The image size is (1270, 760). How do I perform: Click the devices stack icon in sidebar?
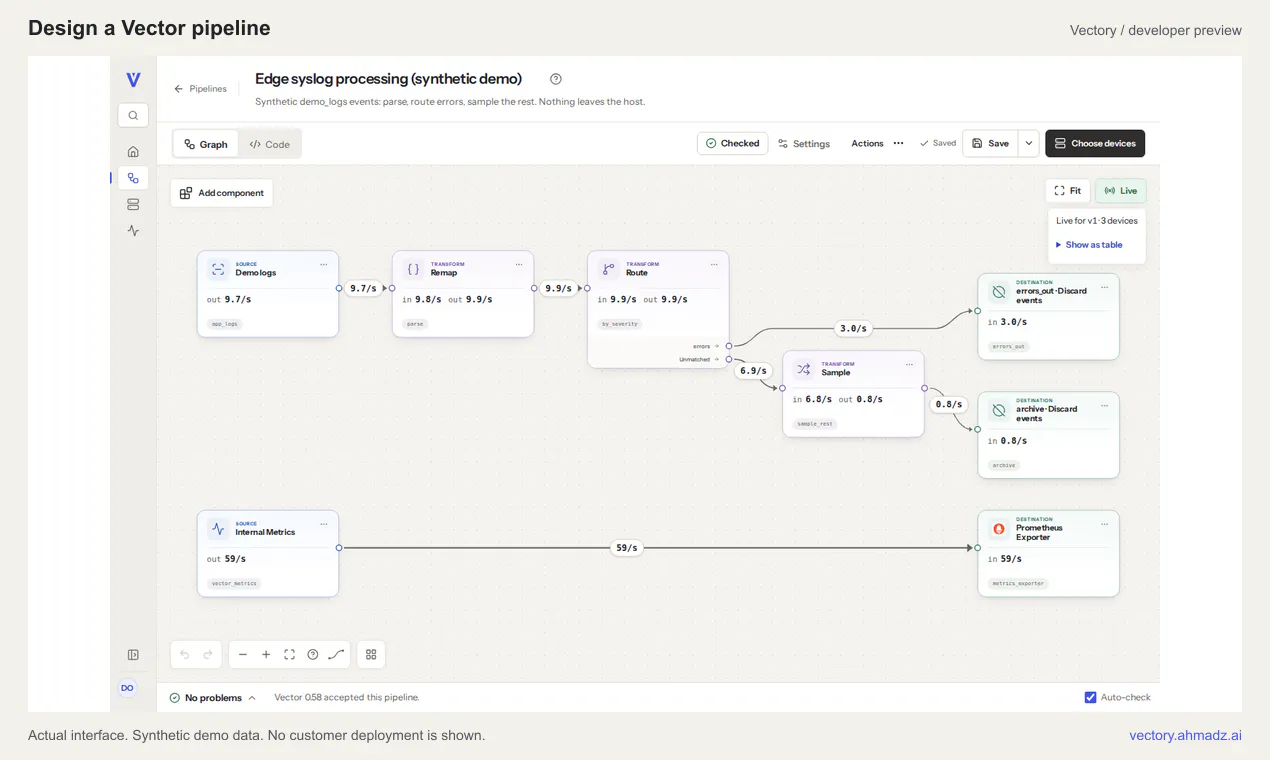[133, 204]
